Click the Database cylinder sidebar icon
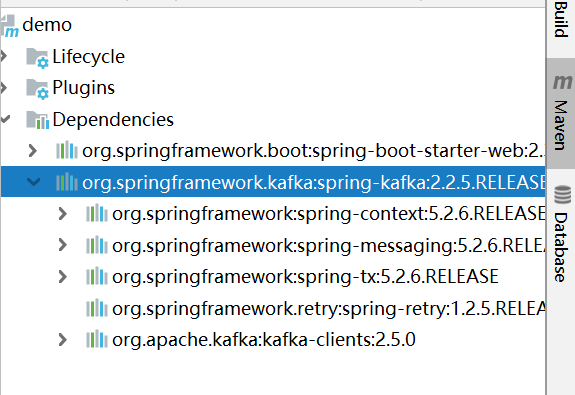The image size is (575, 395). pyautogui.click(x=562, y=195)
